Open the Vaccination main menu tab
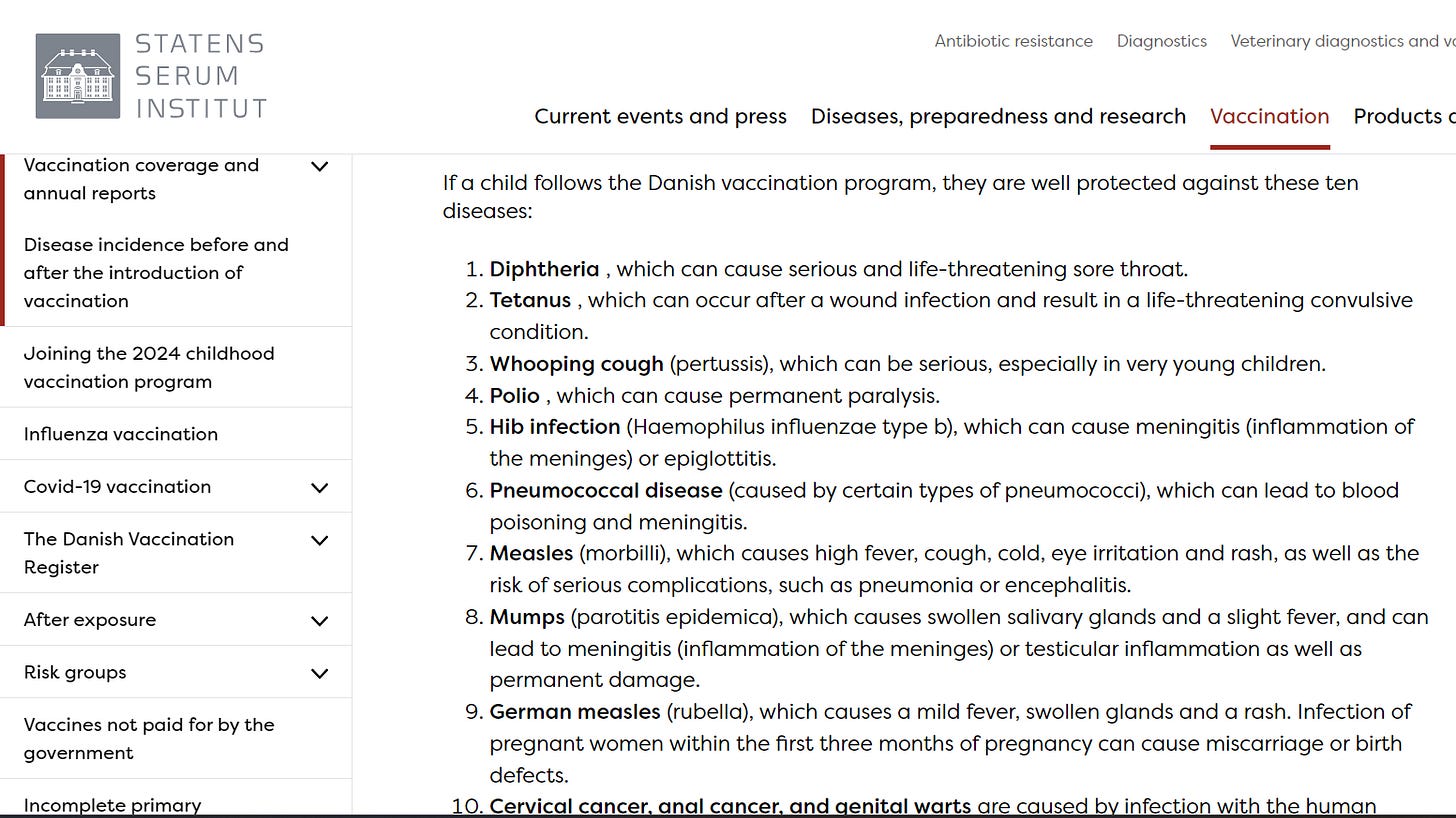This screenshot has width=1456, height=818. coord(1269,116)
